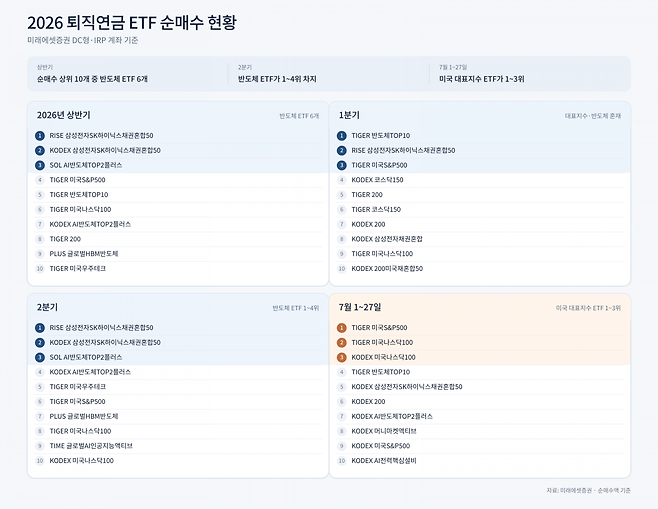Click "KODEX 머니마켓액티브" in July panel
The image size is (658, 509).
[384, 431]
